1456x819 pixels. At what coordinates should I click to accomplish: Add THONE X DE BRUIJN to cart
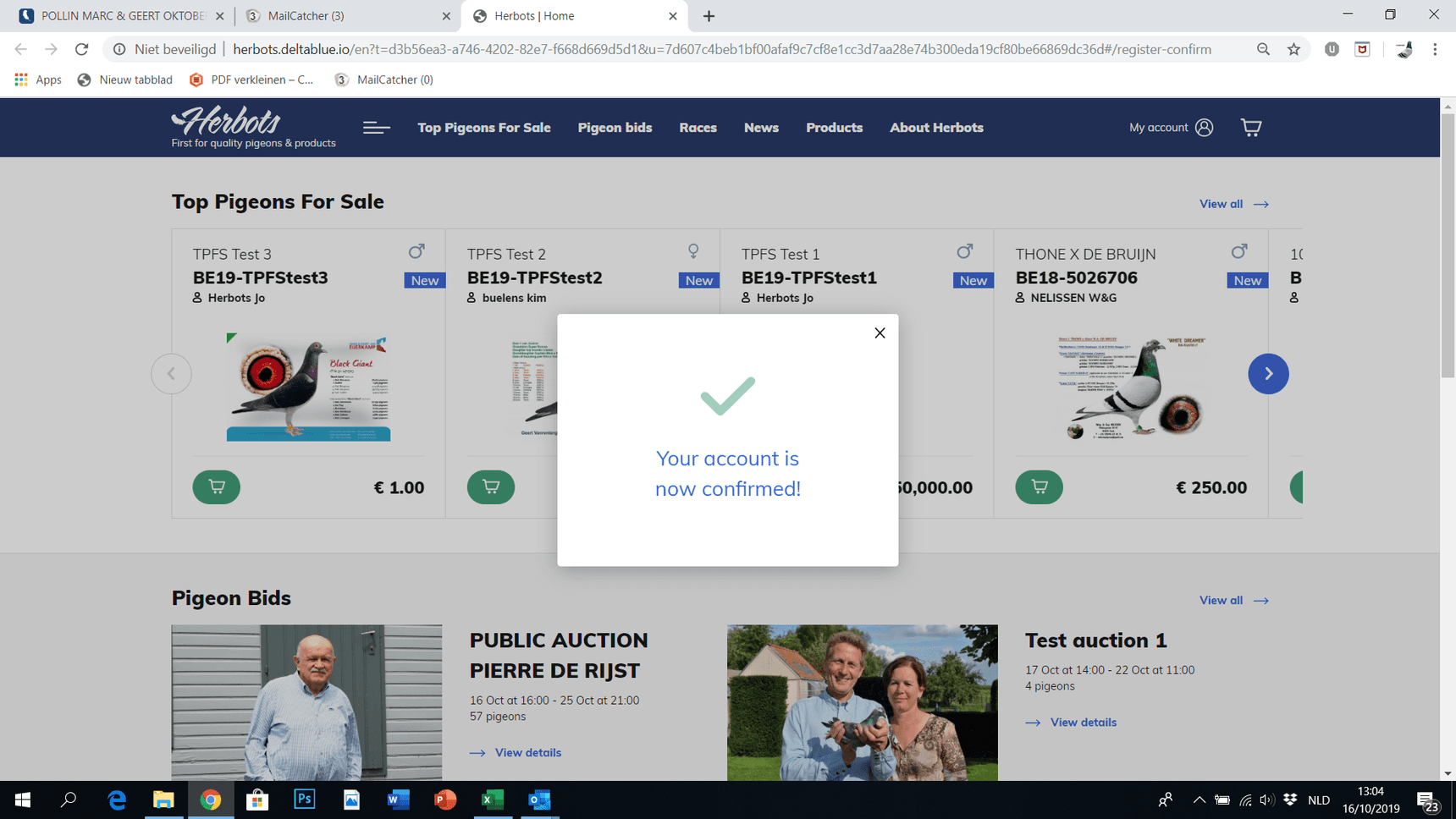(1039, 487)
